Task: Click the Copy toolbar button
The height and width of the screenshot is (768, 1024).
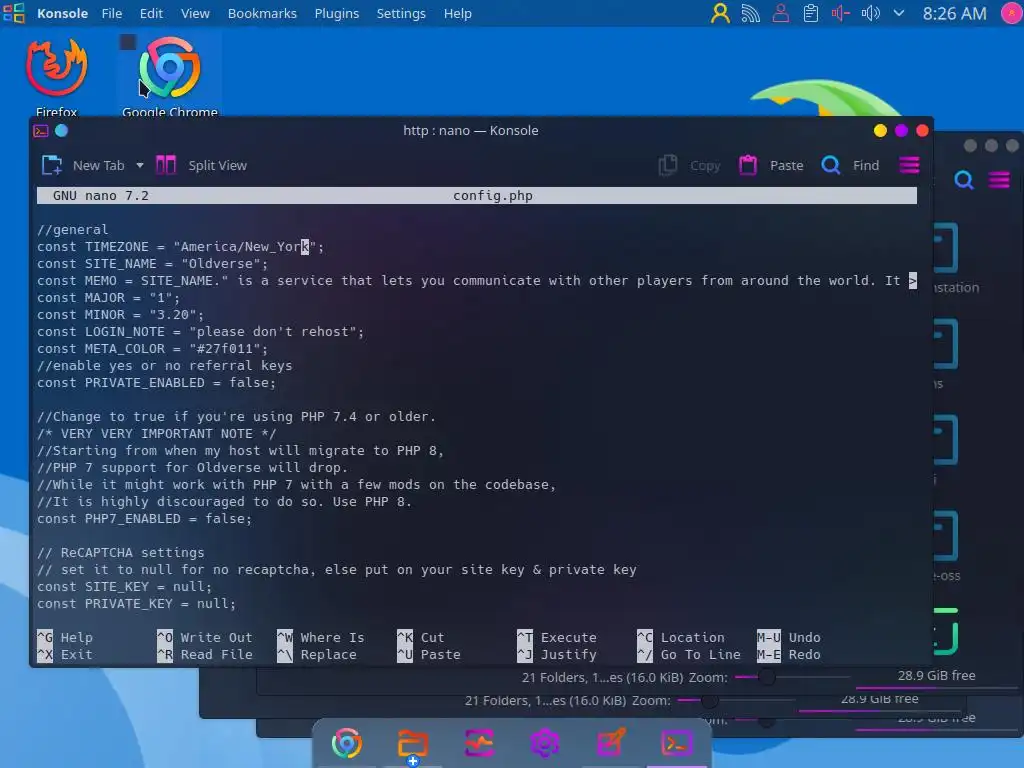Action: click(690, 165)
